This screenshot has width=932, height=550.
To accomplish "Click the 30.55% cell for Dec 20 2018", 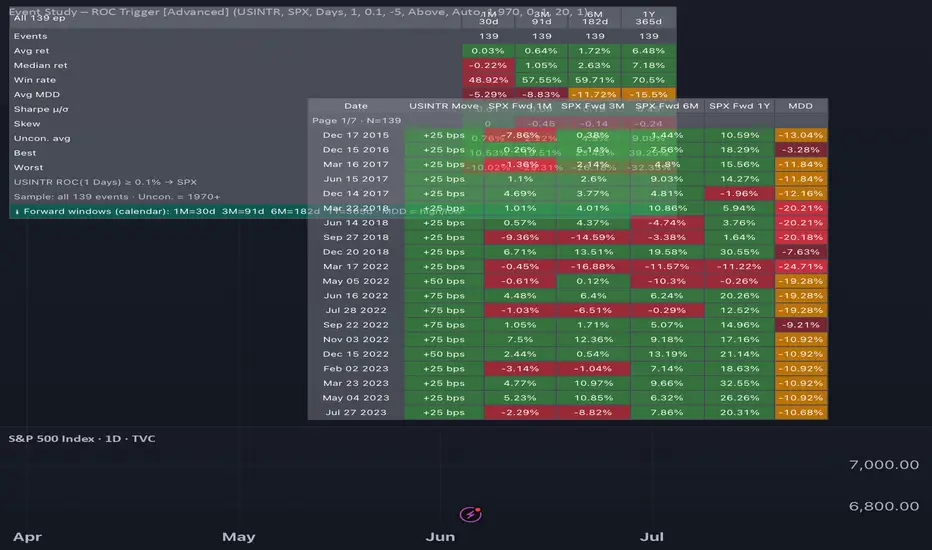I will (739, 252).
